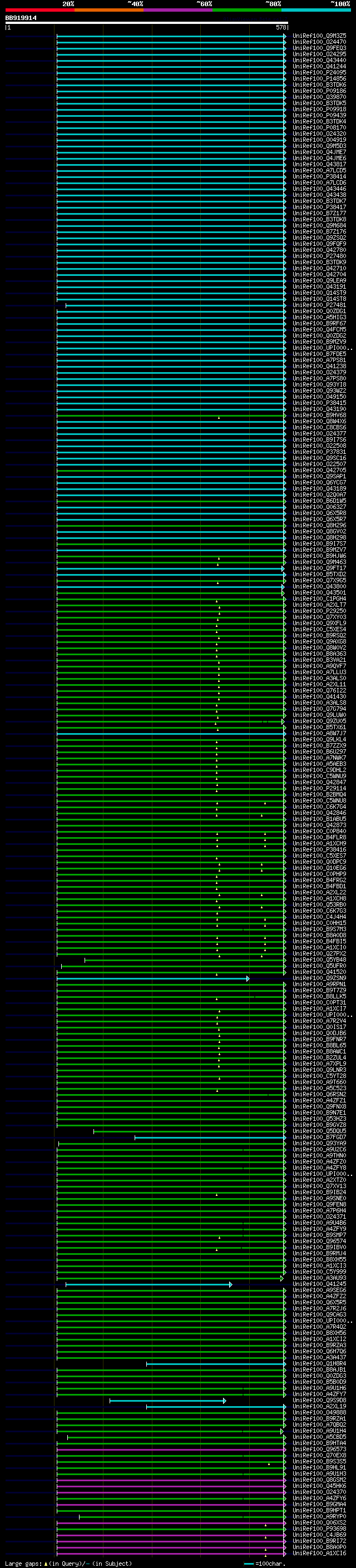The height and width of the screenshot is (1568, 356).
Task: Pick the UniRef100_B7Z177 subject name
Action: click(319, 213)
